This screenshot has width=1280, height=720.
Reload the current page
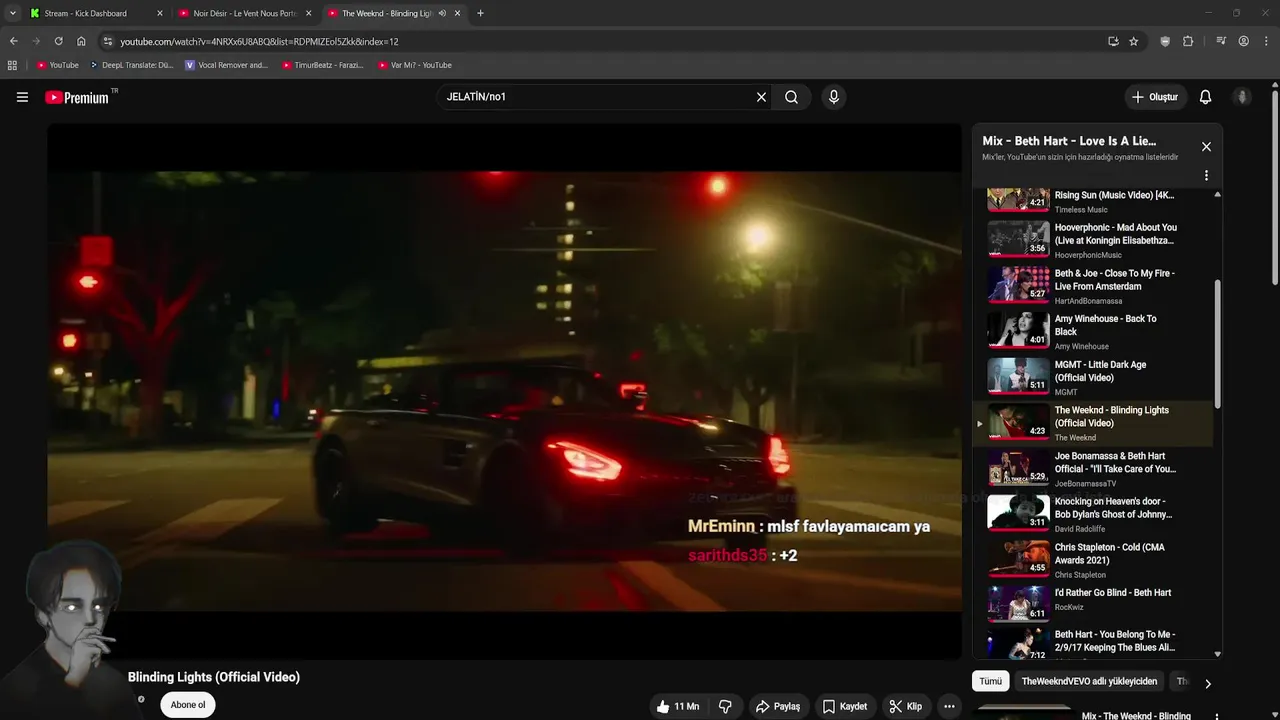pyautogui.click(x=58, y=41)
